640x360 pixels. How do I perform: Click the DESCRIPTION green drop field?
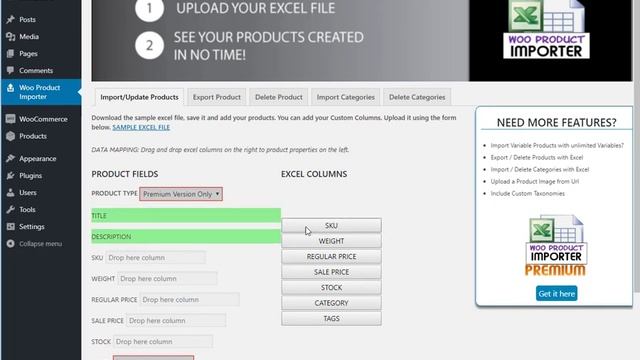[186, 237]
